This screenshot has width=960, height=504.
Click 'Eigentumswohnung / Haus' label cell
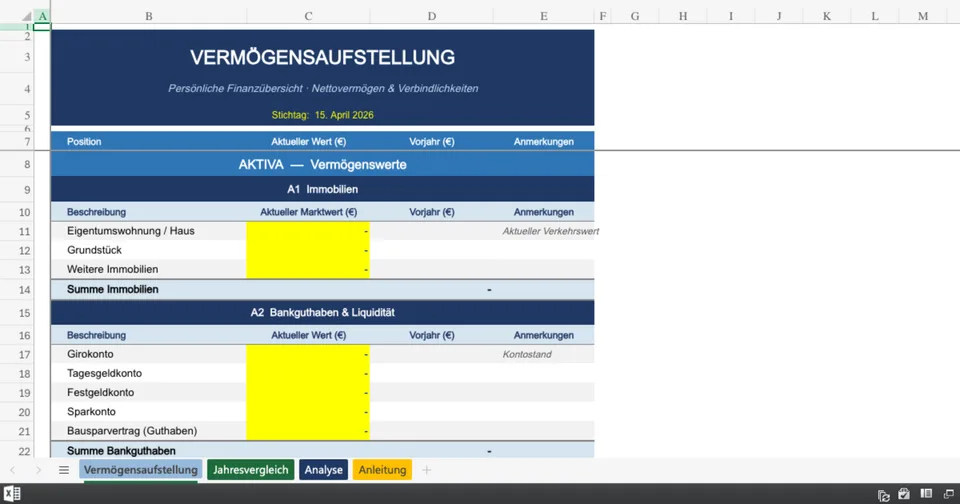(149, 231)
